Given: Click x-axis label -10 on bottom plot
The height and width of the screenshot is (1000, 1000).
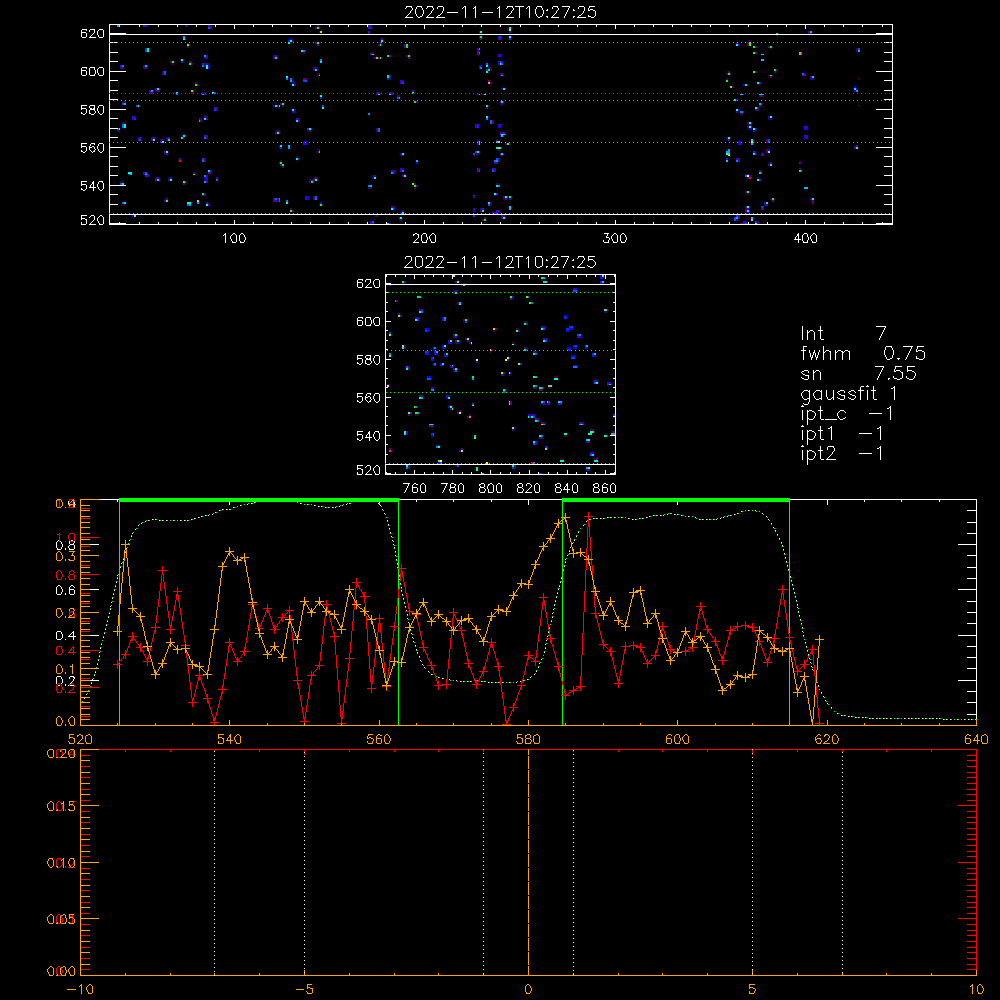Looking at the screenshot, I should [x=80, y=990].
